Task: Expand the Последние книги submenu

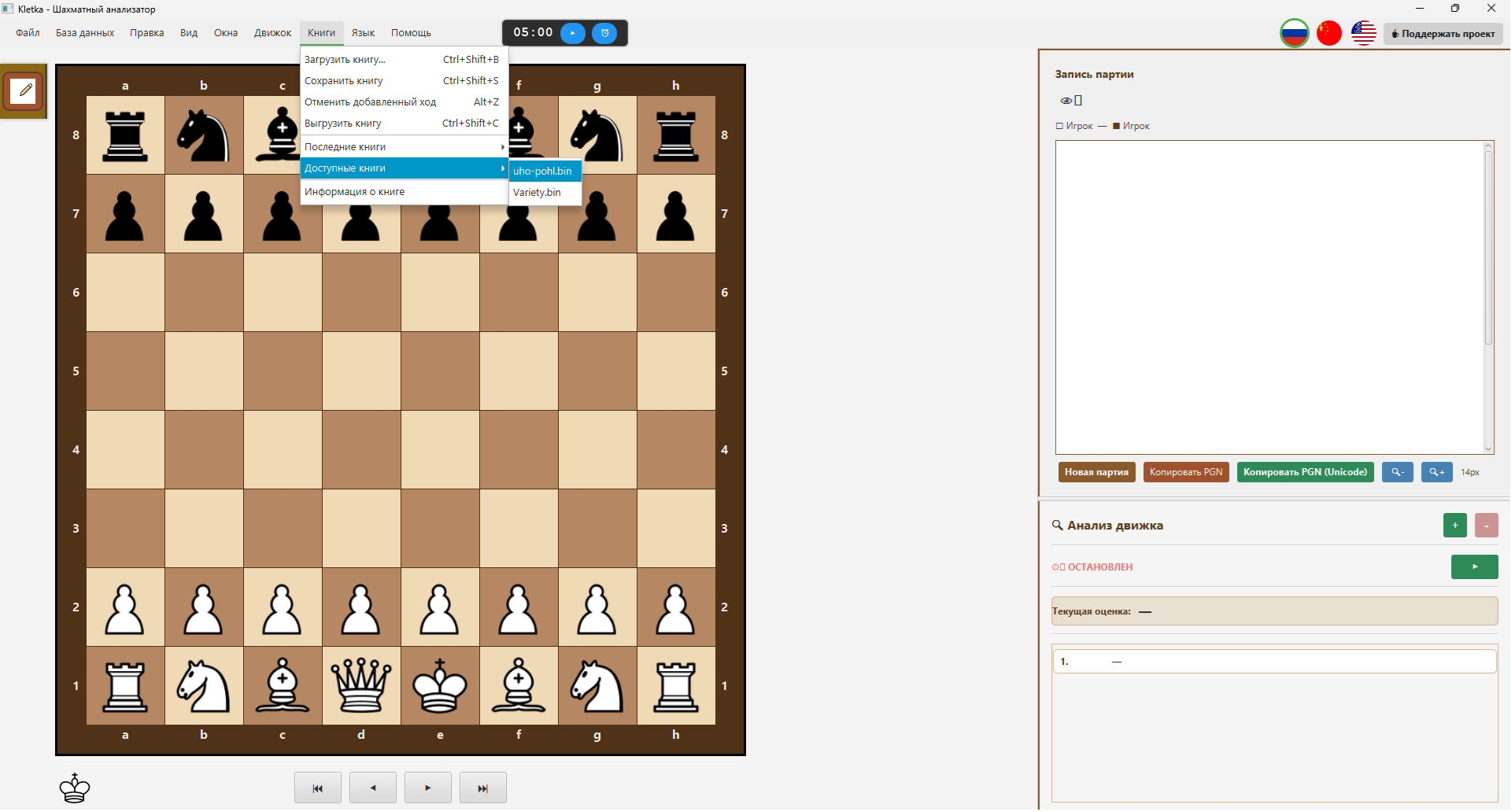Action: tap(405, 147)
